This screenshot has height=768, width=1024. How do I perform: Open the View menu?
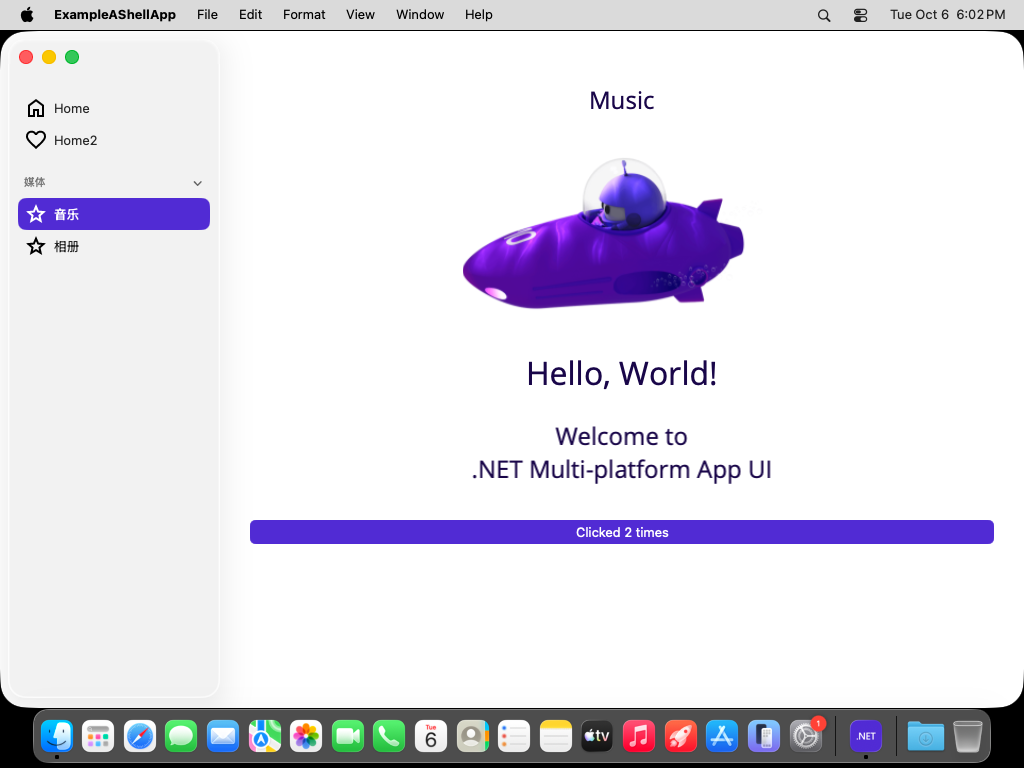(x=360, y=14)
